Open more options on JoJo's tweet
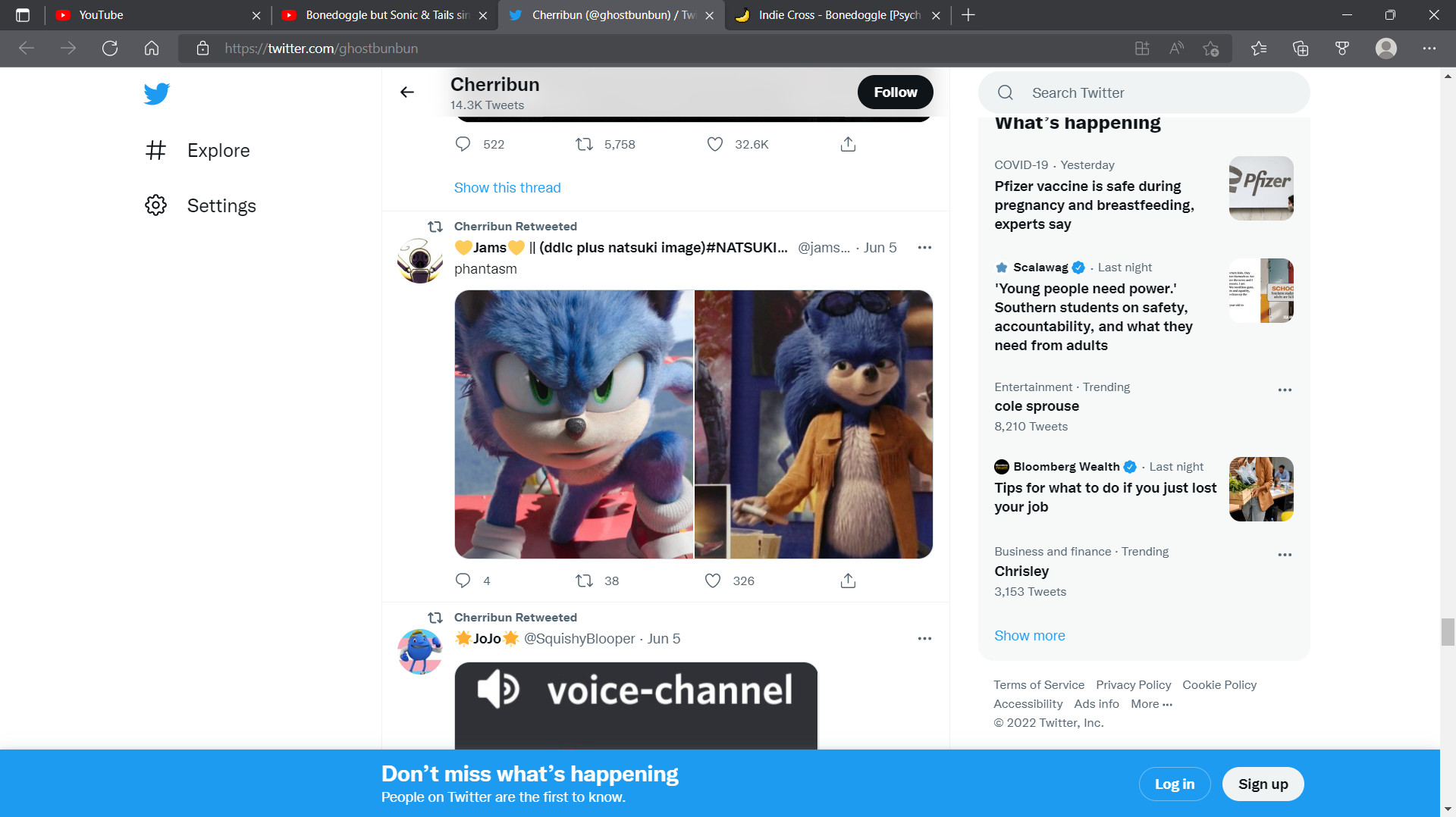 (x=924, y=639)
